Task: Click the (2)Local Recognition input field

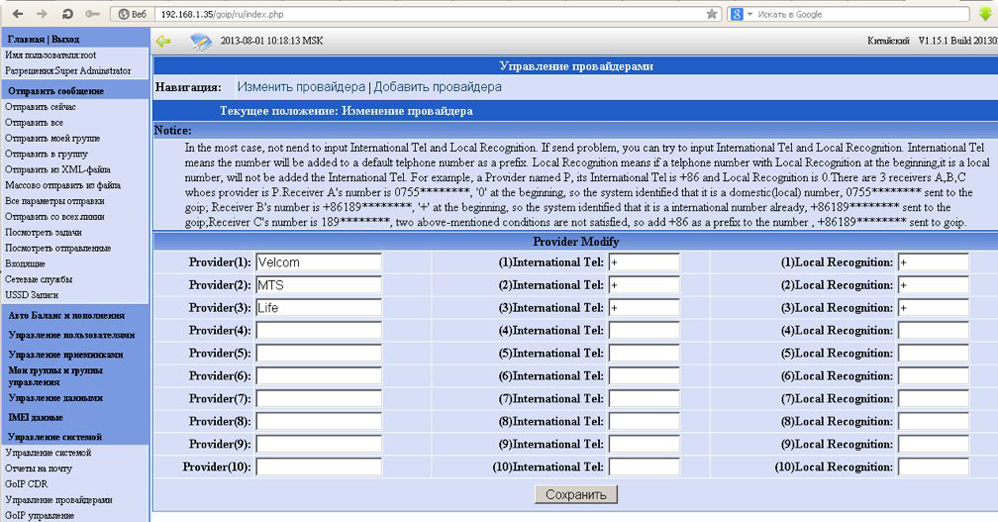Action: click(x=933, y=285)
